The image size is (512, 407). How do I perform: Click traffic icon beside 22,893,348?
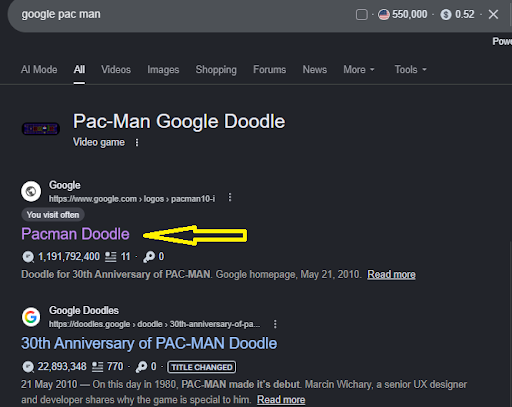[28, 367]
